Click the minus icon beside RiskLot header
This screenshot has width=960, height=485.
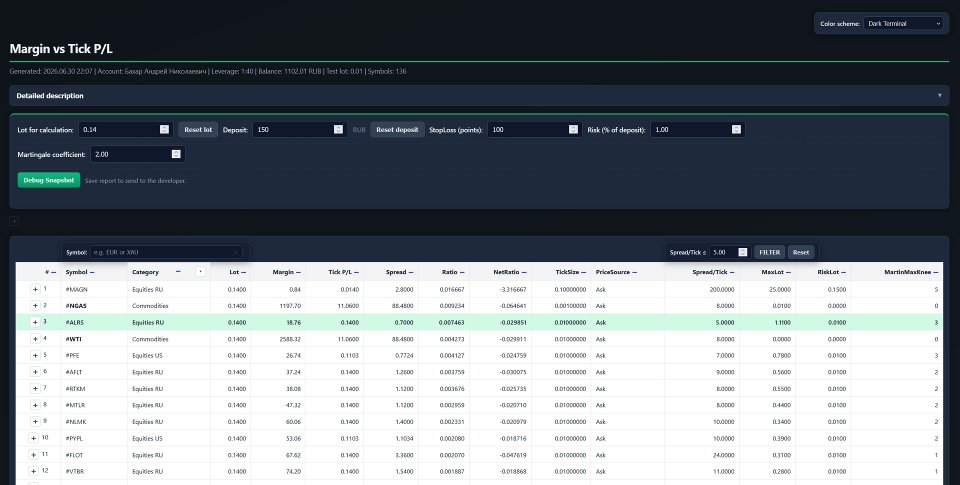(844, 273)
